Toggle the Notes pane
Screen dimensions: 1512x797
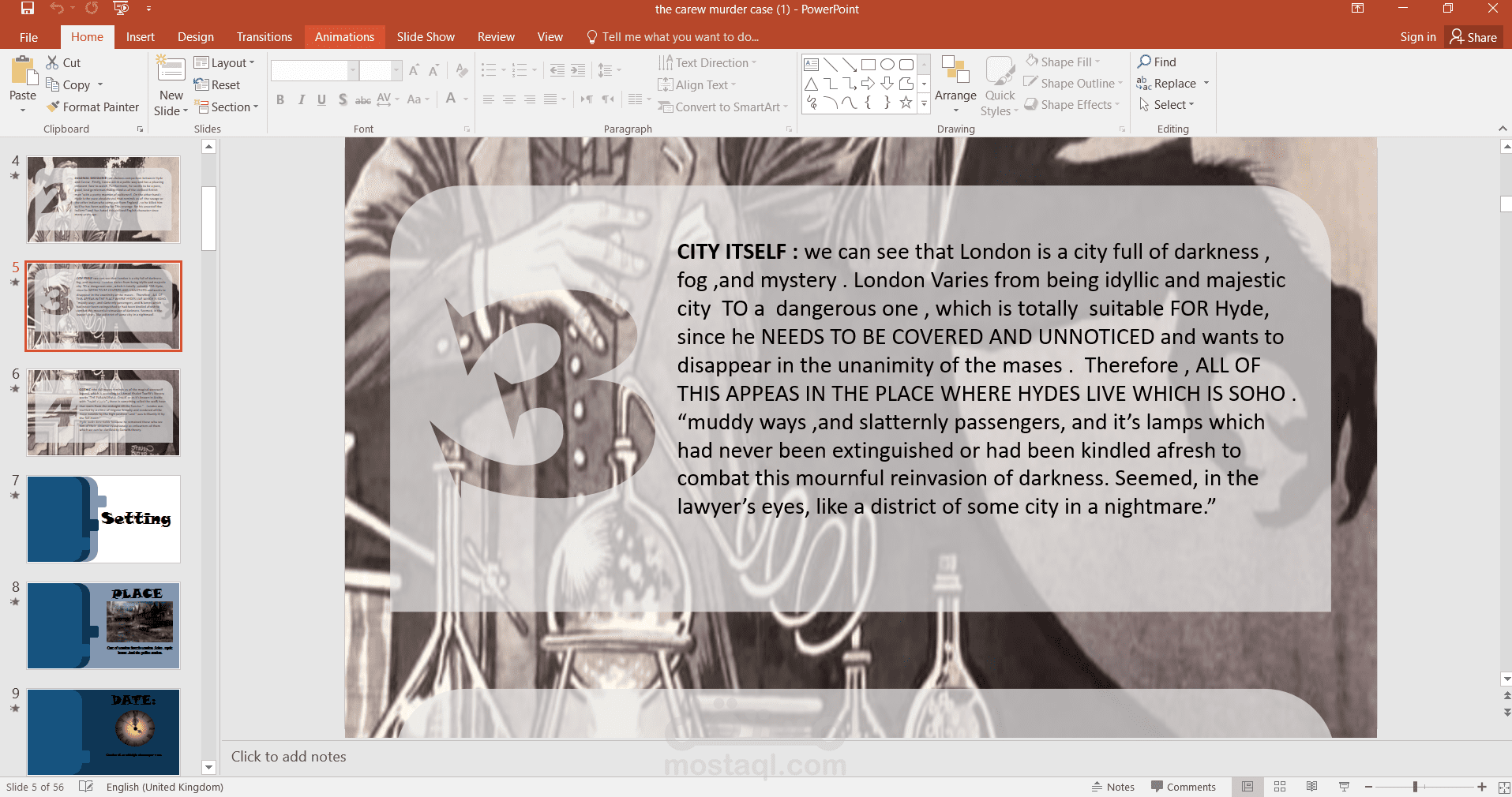click(x=1112, y=787)
